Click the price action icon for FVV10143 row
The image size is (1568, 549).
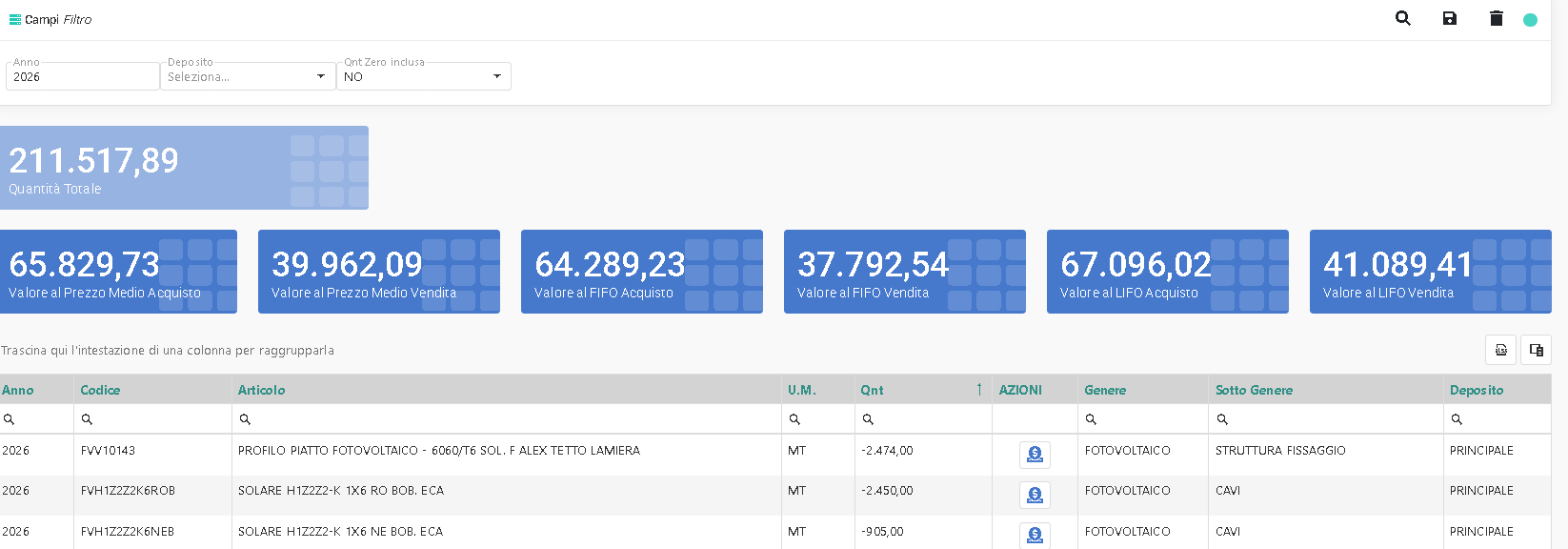(x=1035, y=455)
